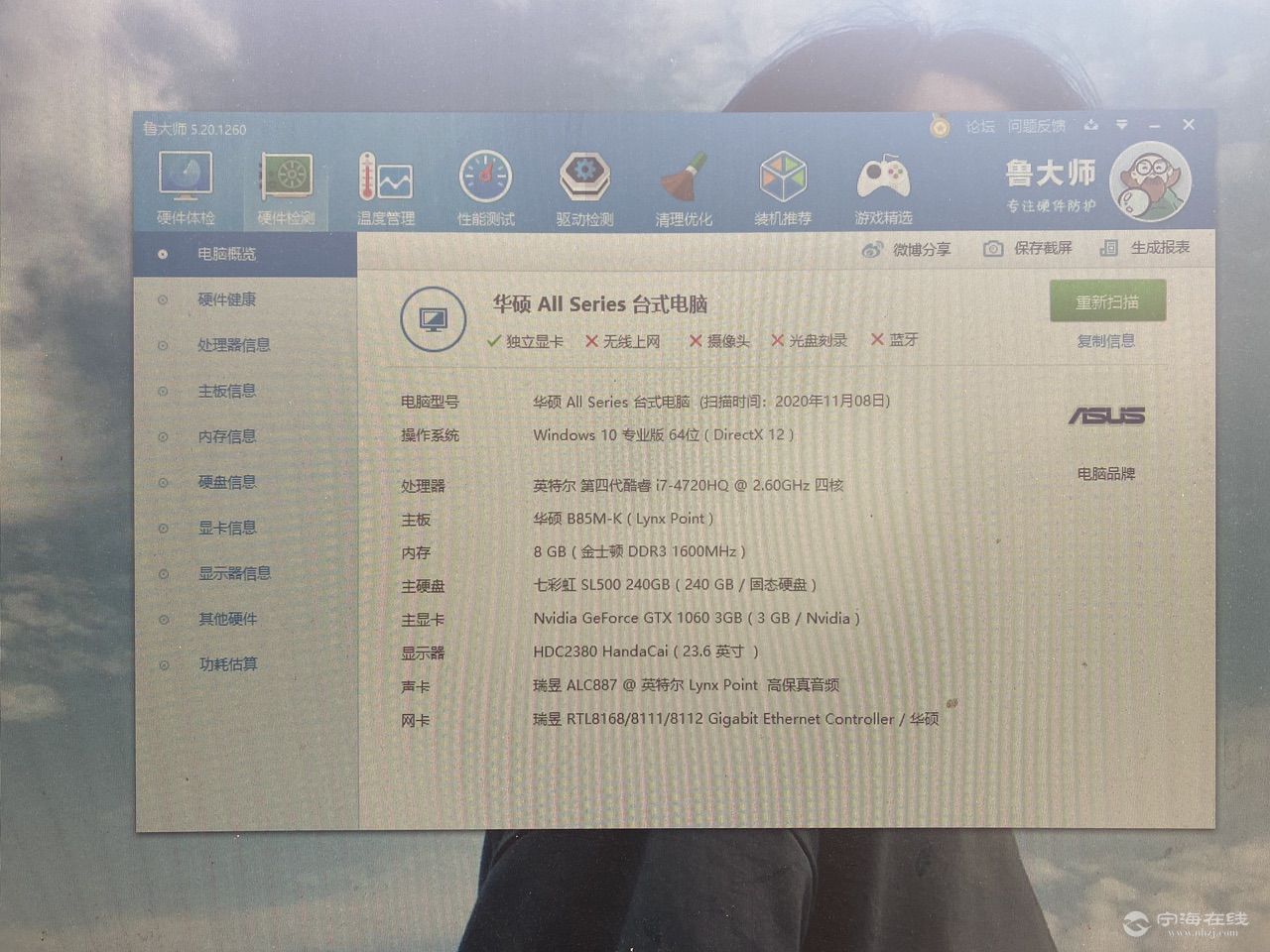Select the 硬件健康 sidebar tab
The image size is (1270, 952).
[x=245, y=299]
